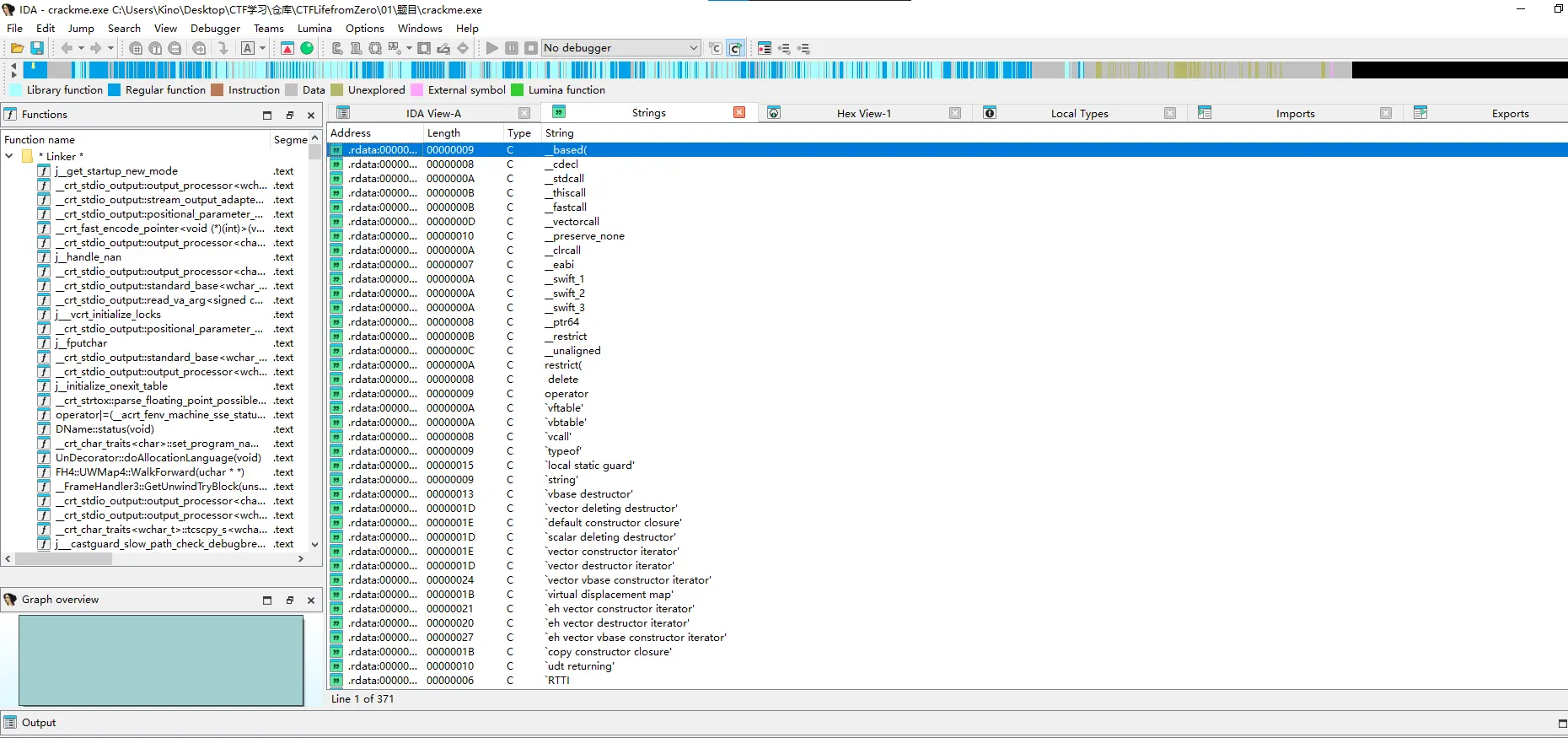Viewport: 1568px width, 738px height.
Task: Click the green circle toolbar icon
Action: click(307, 48)
